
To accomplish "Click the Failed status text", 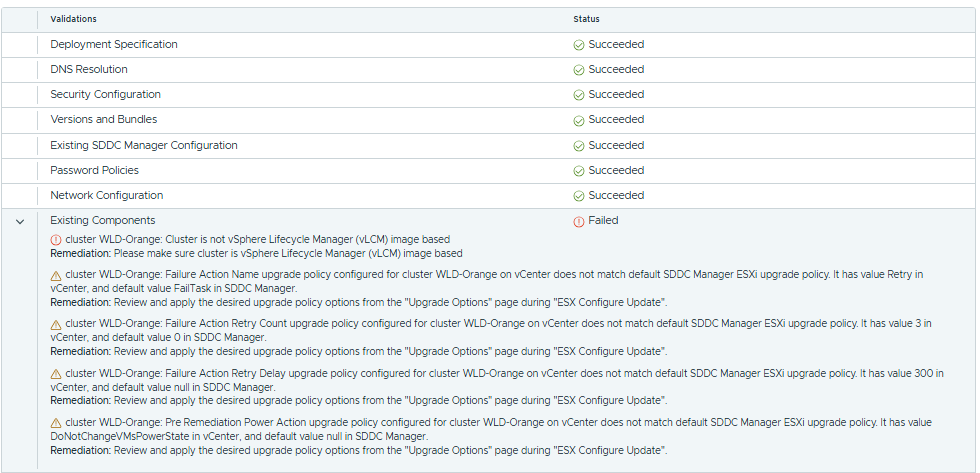I will [603, 220].
